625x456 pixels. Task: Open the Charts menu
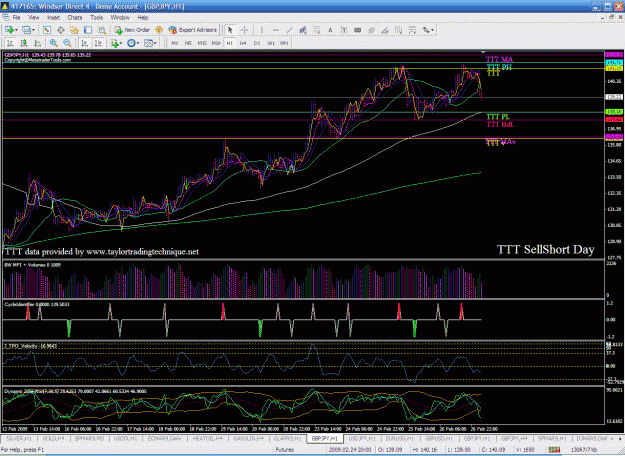(x=75, y=18)
